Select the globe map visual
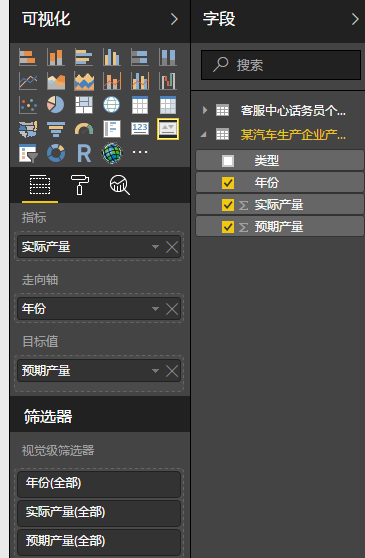This screenshot has height=558, width=365. pos(112,105)
